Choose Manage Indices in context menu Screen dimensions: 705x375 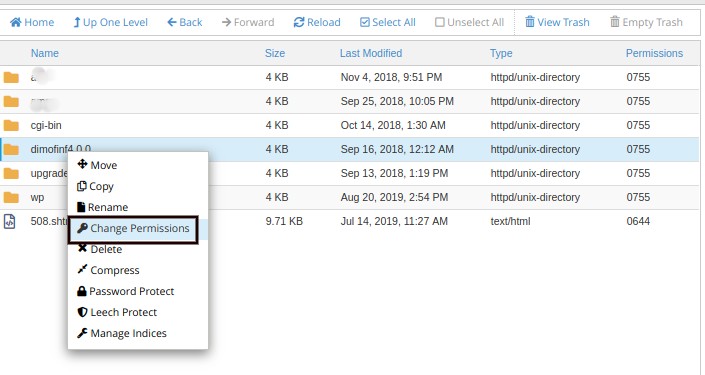click(x=122, y=333)
